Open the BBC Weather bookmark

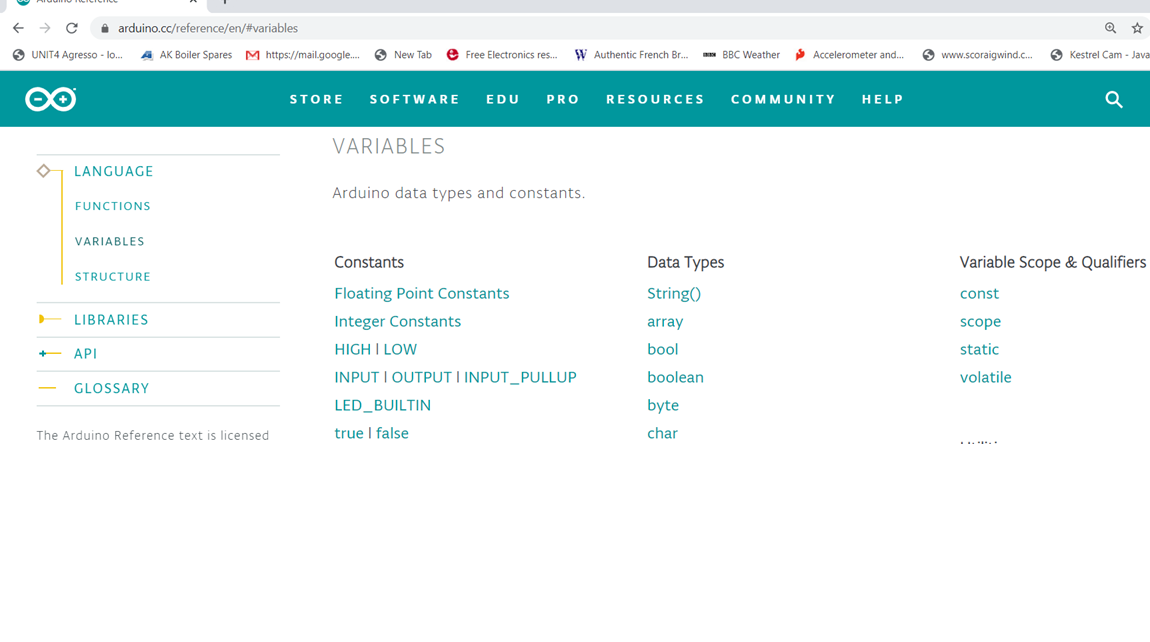point(741,55)
